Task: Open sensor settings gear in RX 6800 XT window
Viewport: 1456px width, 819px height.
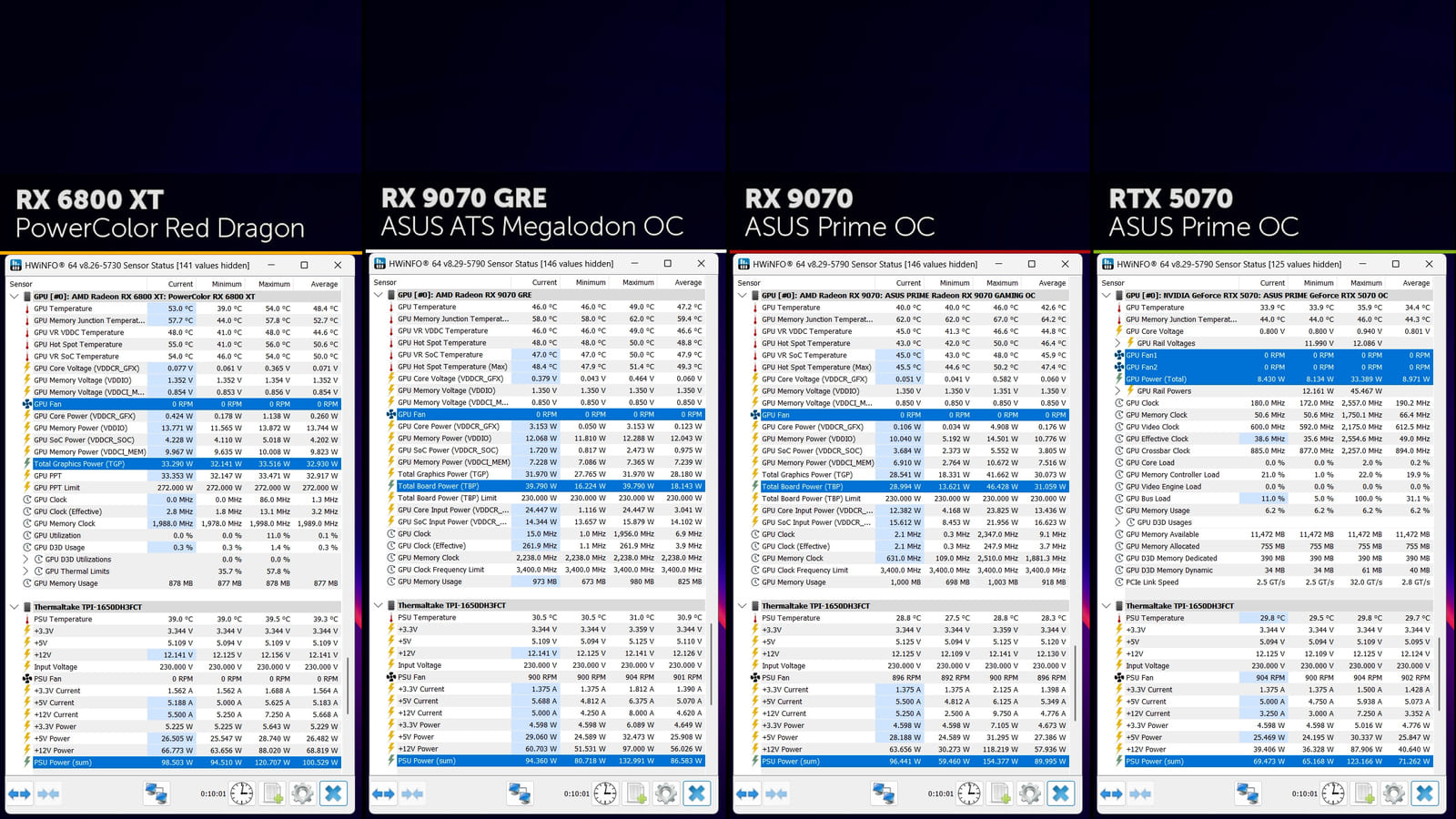Action: click(x=302, y=794)
